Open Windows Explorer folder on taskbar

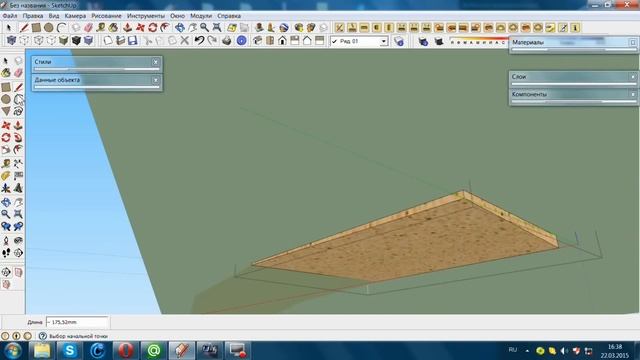[42, 351]
